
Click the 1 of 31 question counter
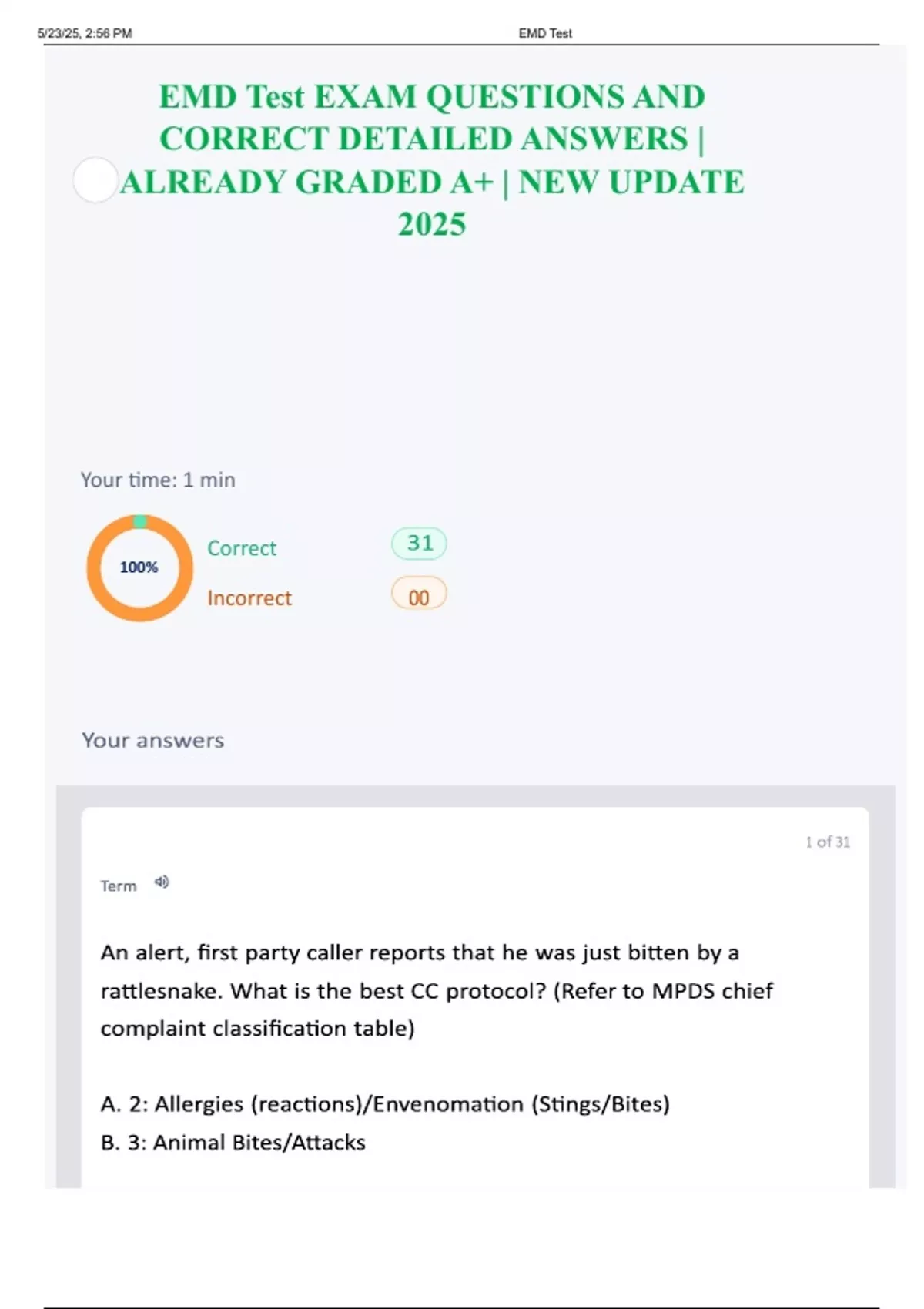point(828,842)
